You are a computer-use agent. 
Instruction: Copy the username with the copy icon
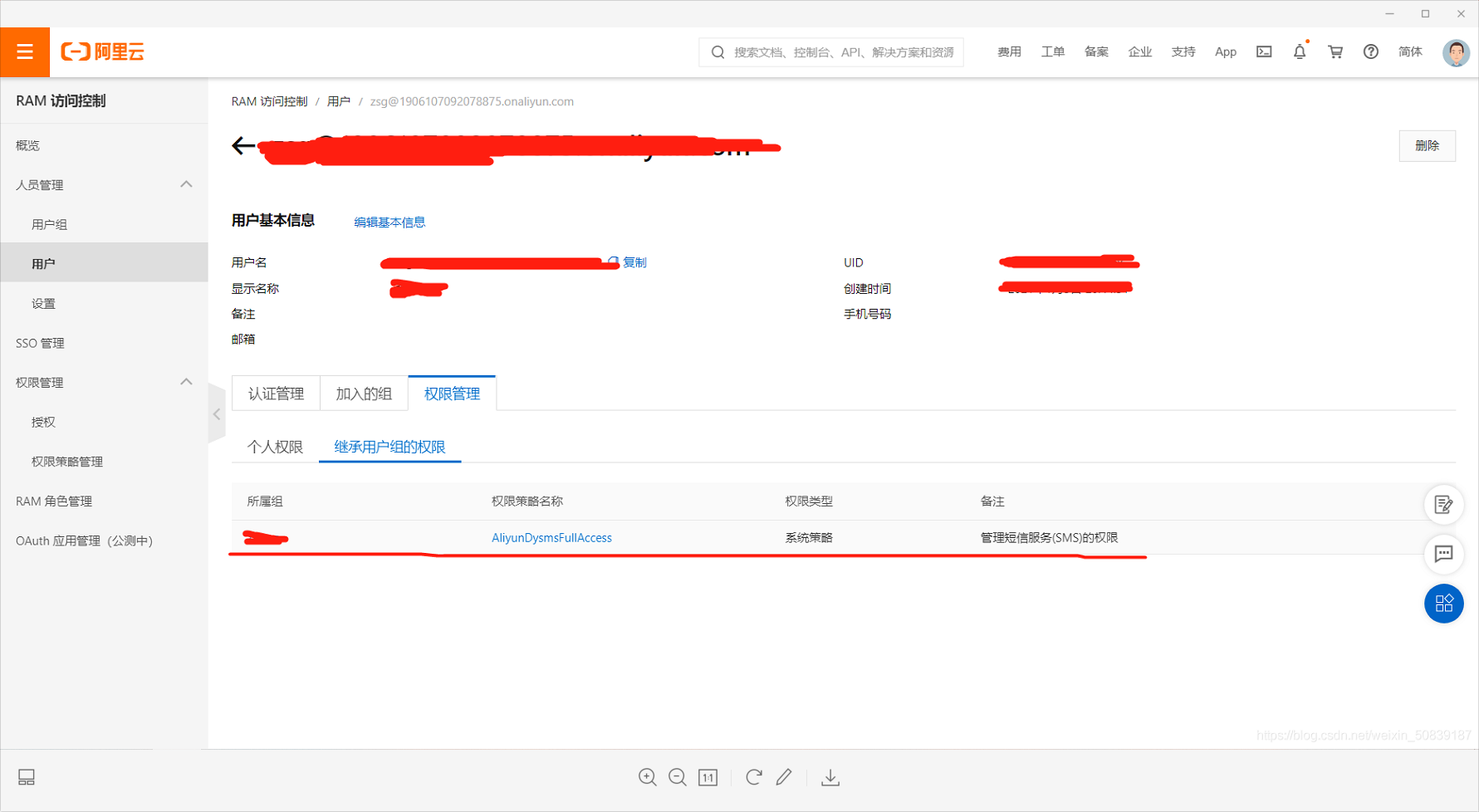tap(614, 262)
